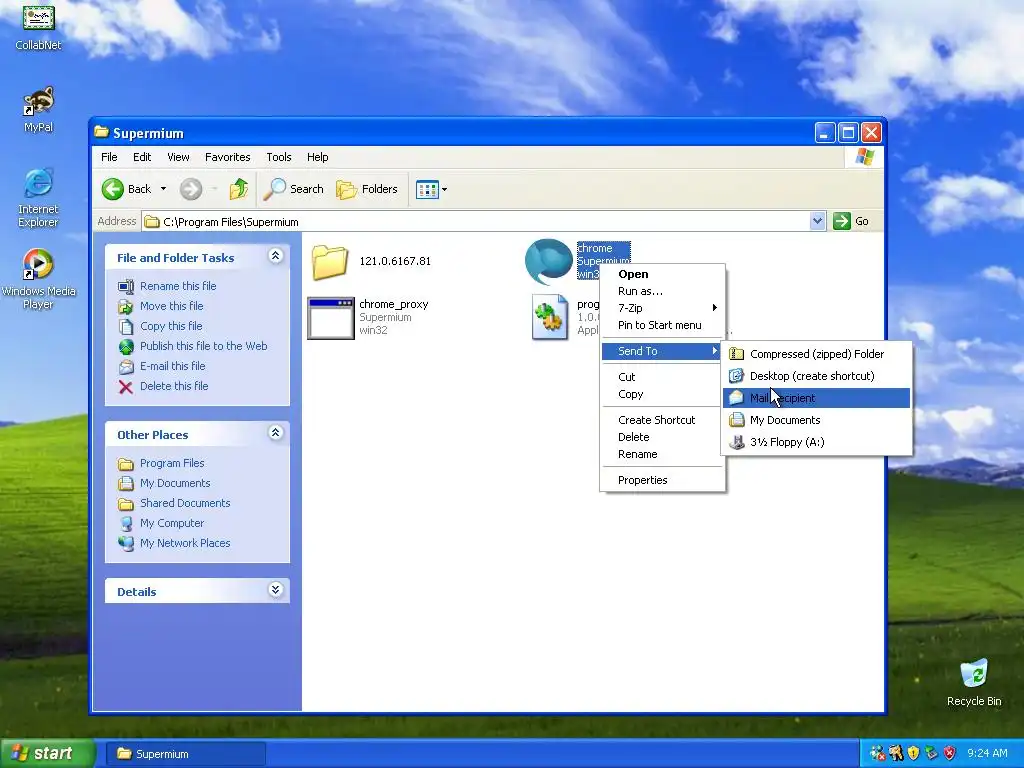This screenshot has height=768, width=1024.
Task: Click Rename this file
Action: coord(178,286)
